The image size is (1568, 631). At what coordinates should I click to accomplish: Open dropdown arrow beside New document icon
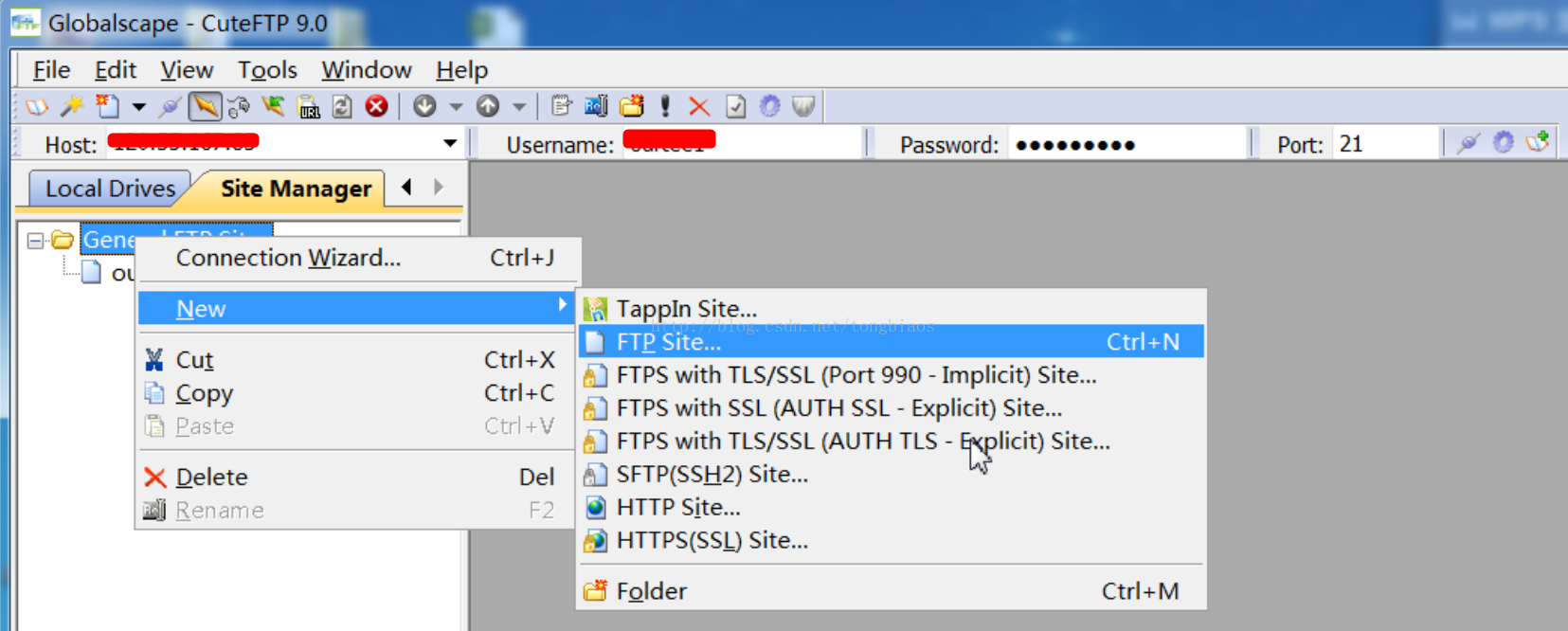[x=138, y=107]
